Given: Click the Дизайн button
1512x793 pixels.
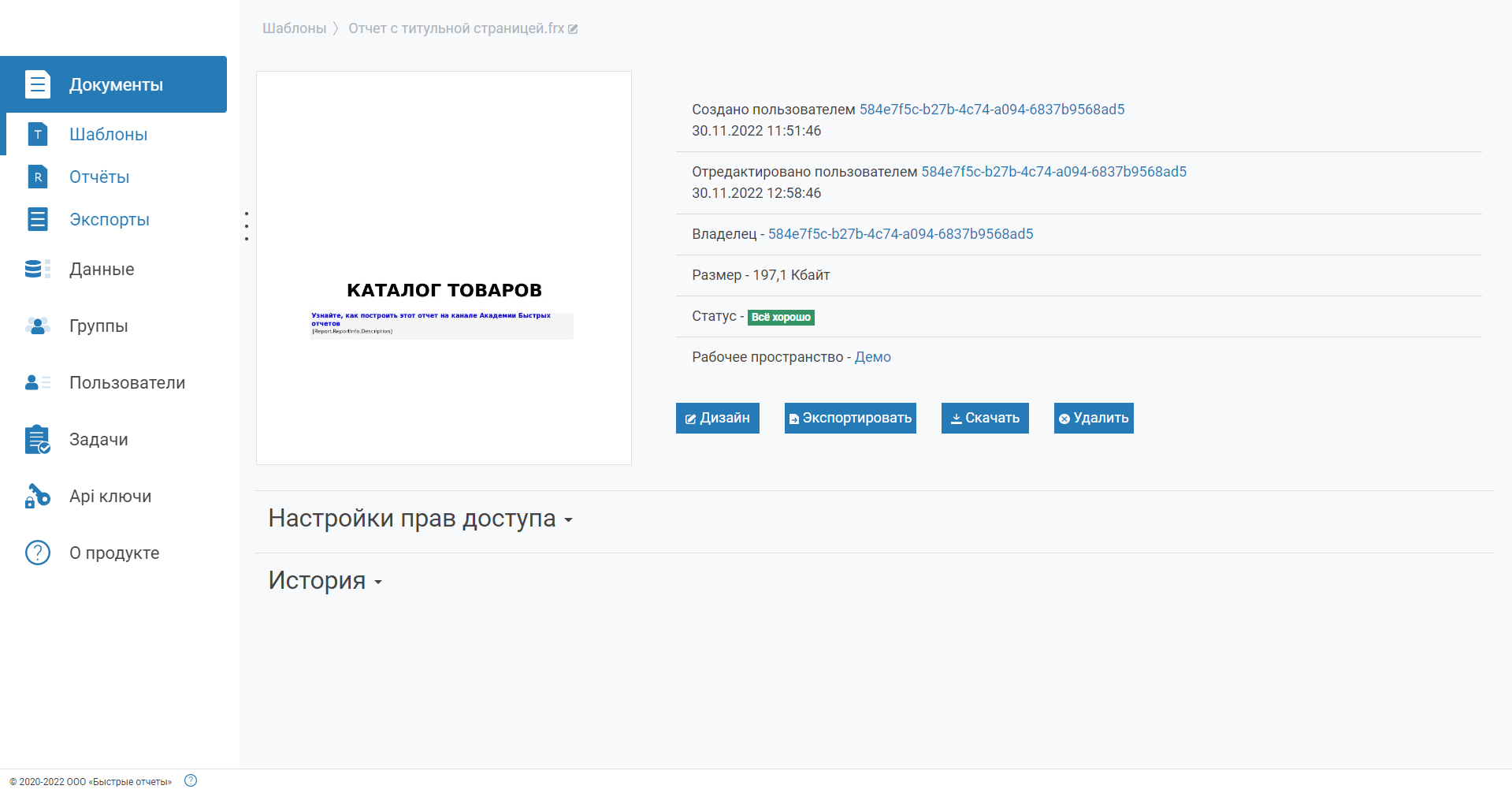Looking at the screenshot, I should 717,418.
